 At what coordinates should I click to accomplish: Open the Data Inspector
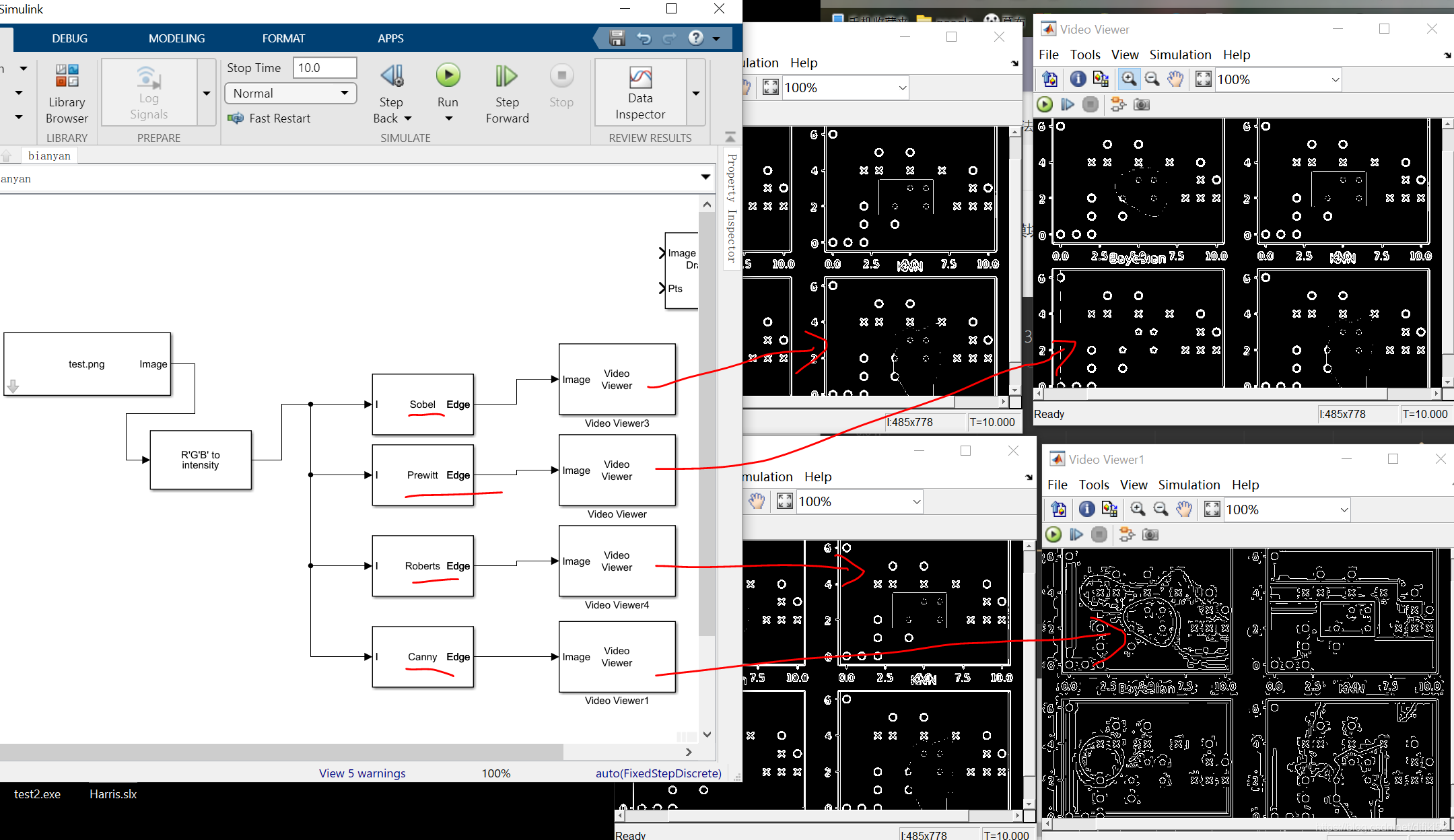click(640, 93)
